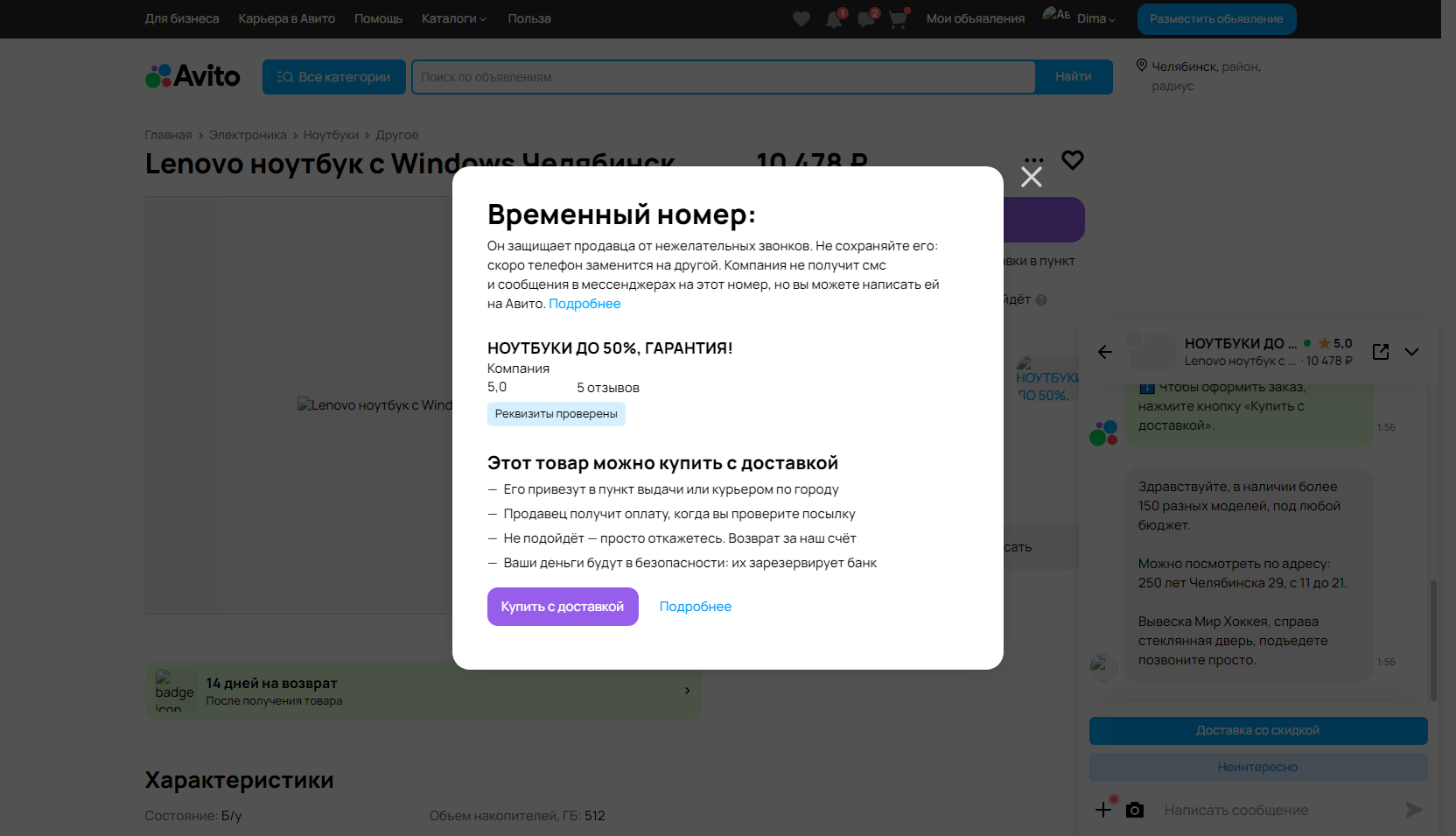The image size is (1456, 836).
Task: Open Карьера в Авито menu item
Action: [x=287, y=18]
